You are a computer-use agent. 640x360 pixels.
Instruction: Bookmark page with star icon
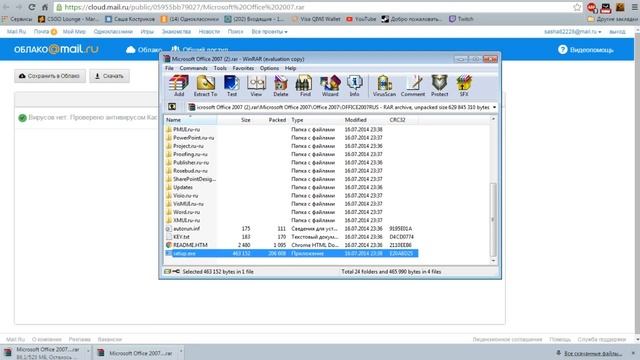(577, 7)
